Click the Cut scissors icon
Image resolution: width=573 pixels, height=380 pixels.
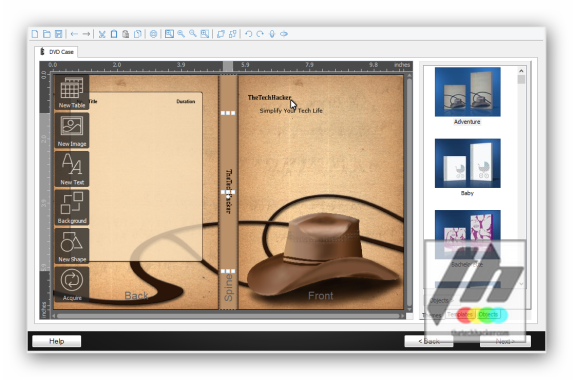102,34
